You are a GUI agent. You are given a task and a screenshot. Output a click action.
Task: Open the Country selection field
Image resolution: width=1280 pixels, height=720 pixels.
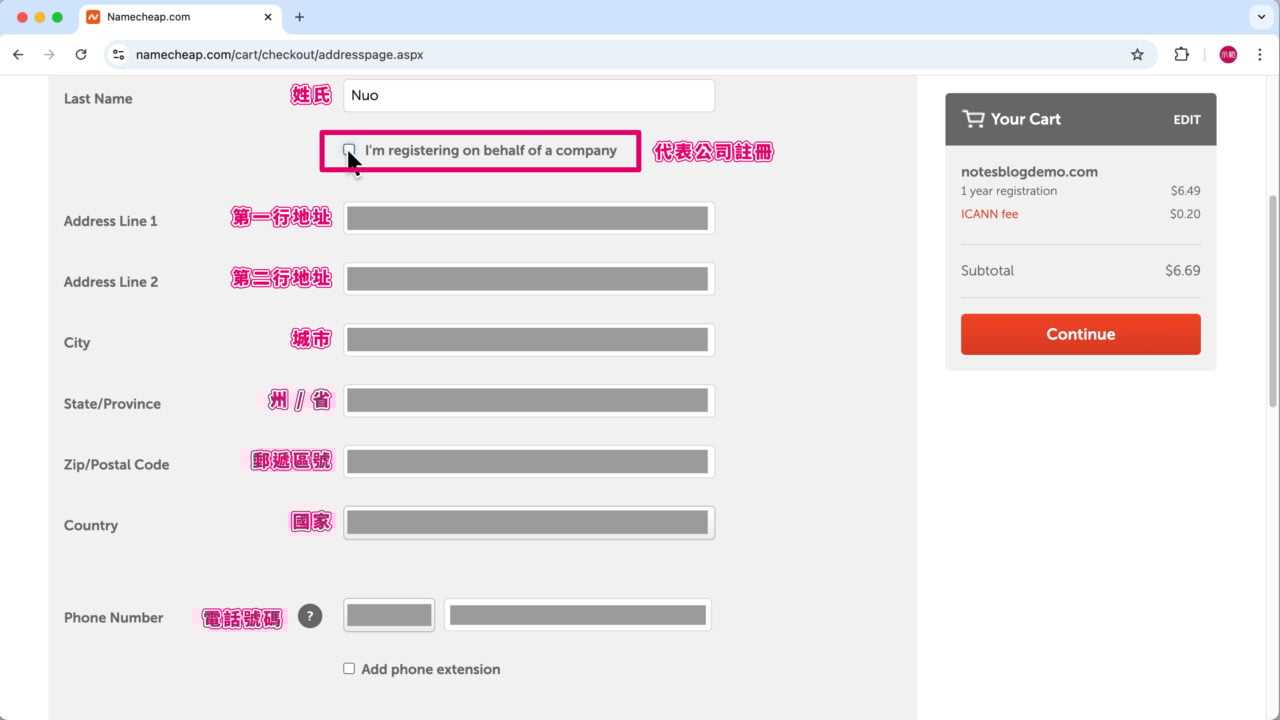(x=528, y=521)
